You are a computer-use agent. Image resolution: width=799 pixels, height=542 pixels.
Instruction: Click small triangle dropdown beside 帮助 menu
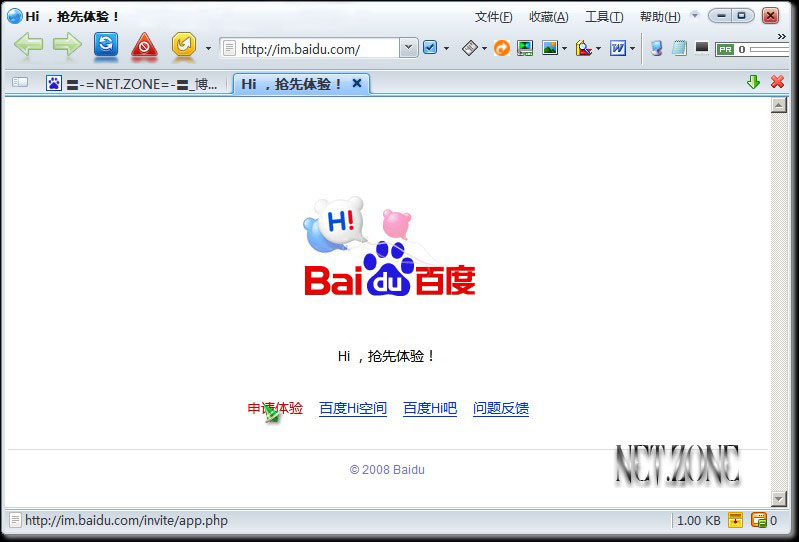tap(694, 15)
